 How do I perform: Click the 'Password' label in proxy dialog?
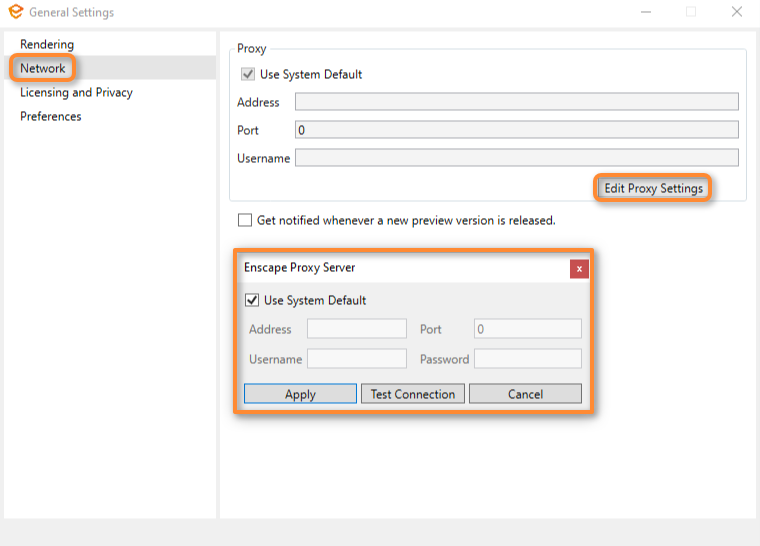point(444,359)
